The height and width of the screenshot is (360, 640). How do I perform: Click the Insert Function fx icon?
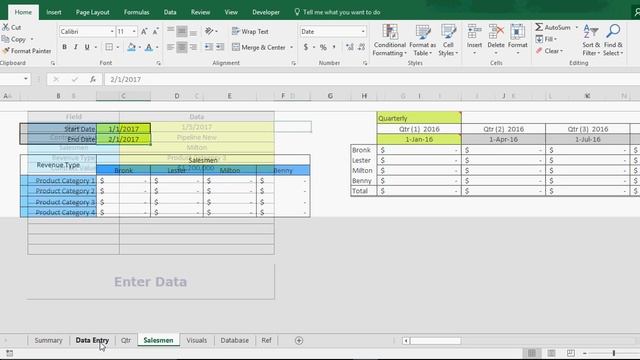93,79
